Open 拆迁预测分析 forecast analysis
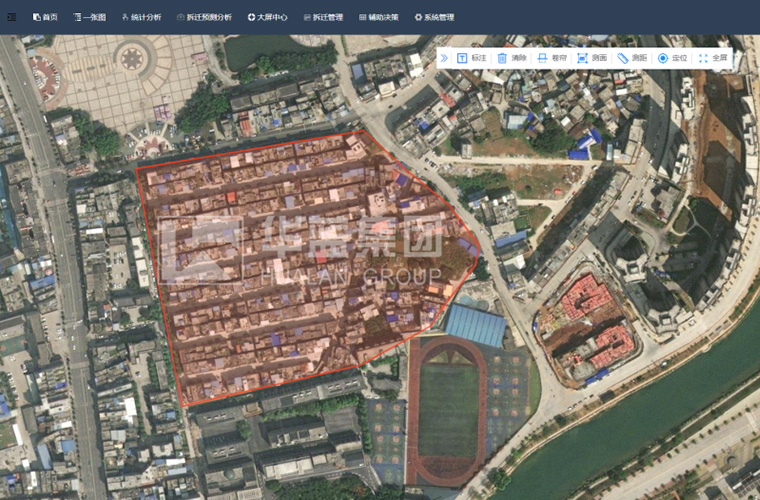This screenshot has height=500, width=760. (x=204, y=17)
